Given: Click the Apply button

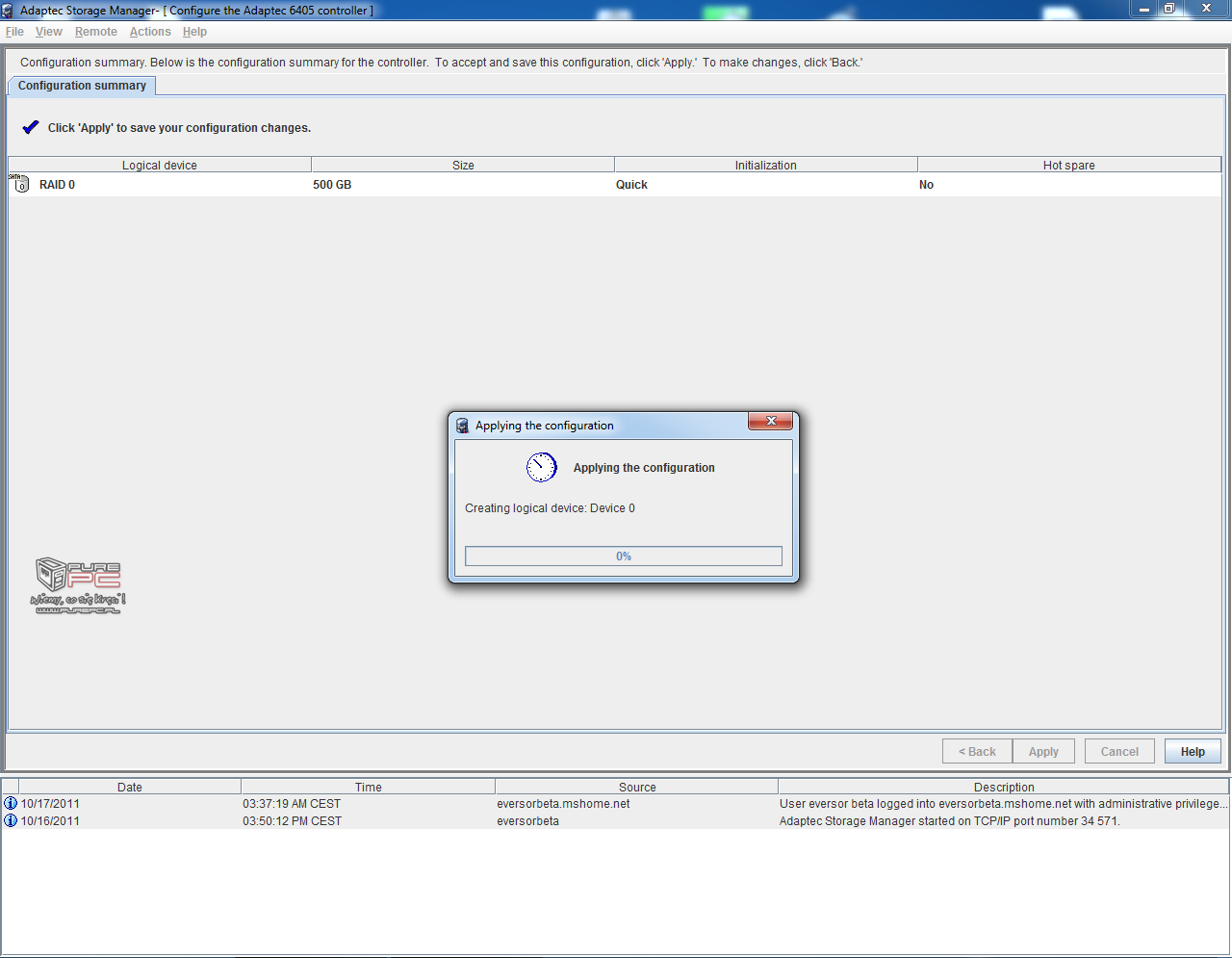Looking at the screenshot, I should click(1043, 752).
